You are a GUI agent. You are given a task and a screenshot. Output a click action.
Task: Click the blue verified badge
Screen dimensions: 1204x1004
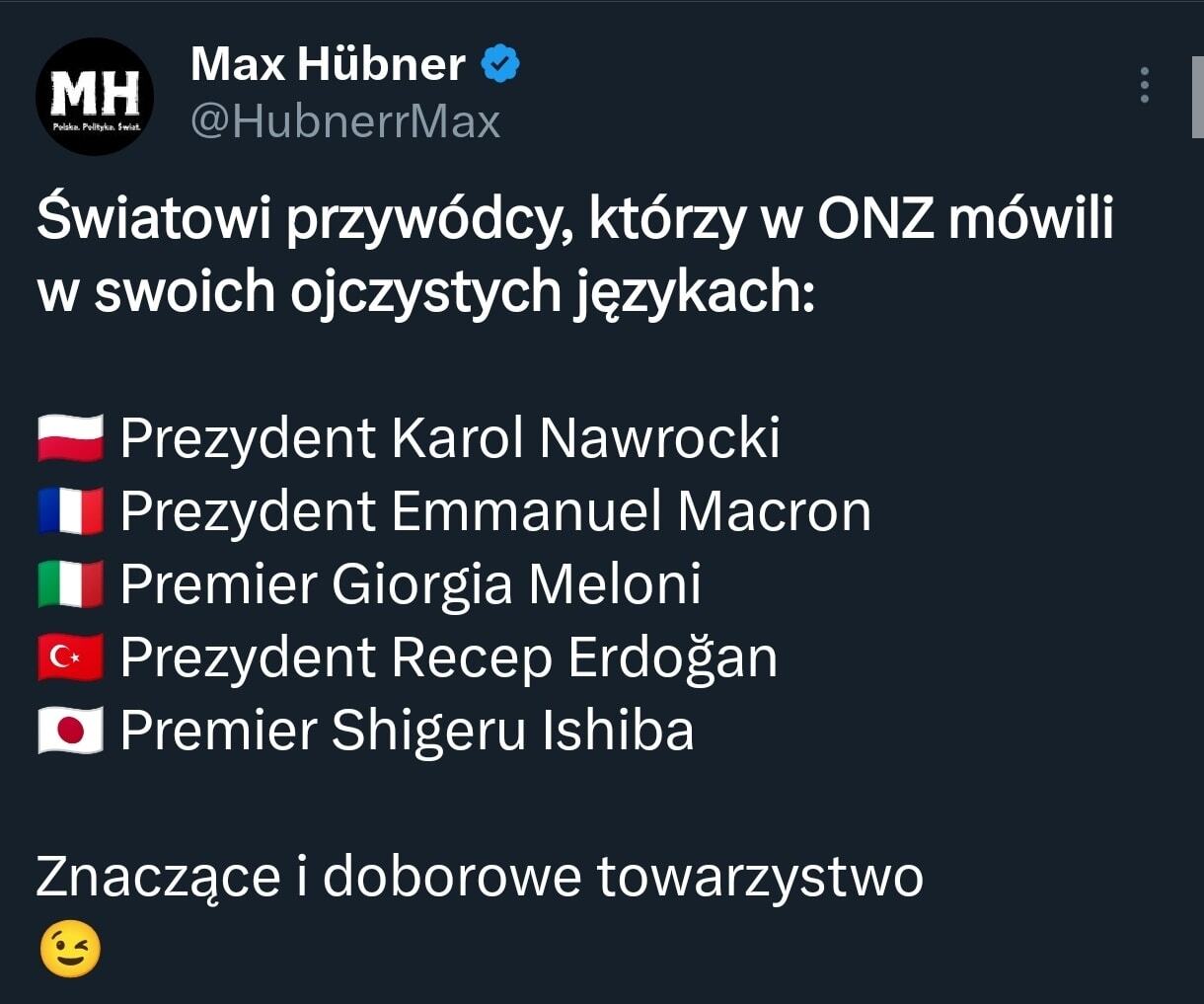coord(500,65)
